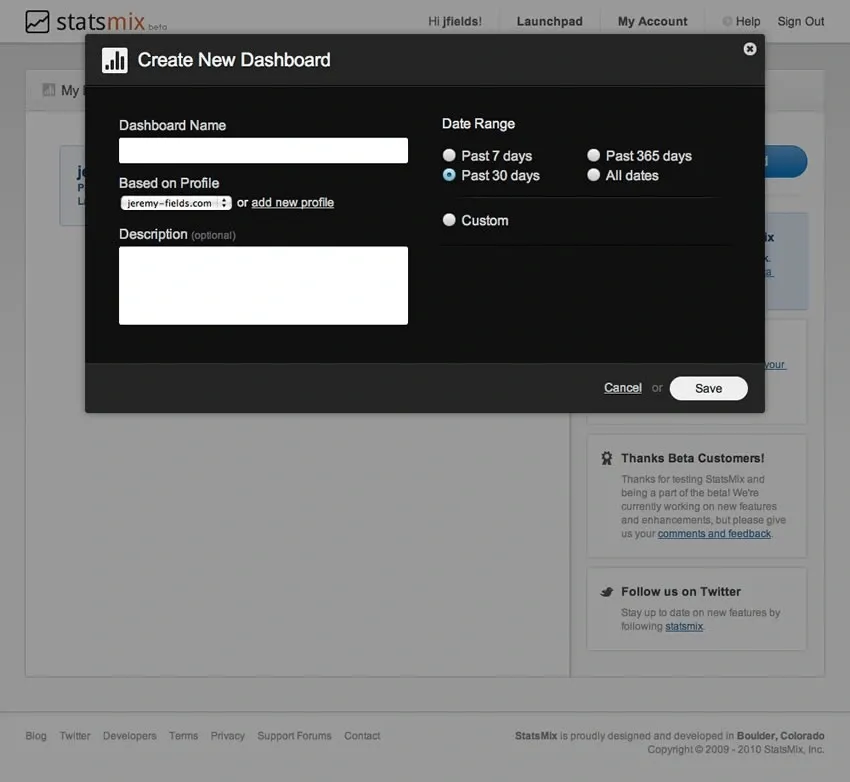
Task: Click the add new profile link
Action: click(292, 203)
